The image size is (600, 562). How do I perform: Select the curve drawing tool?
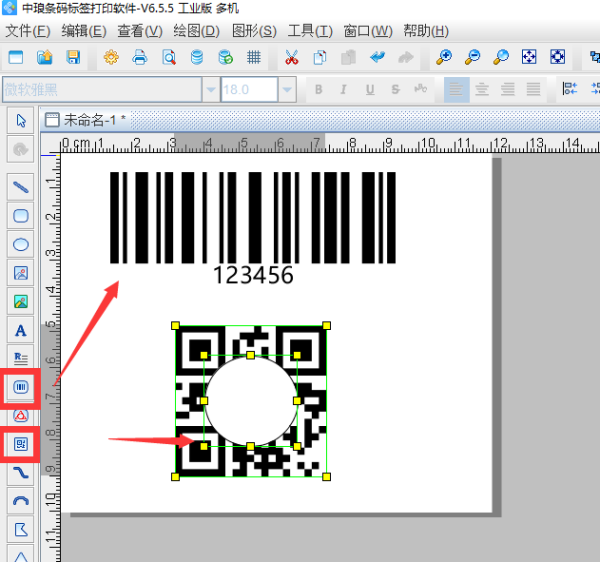[21, 473]
